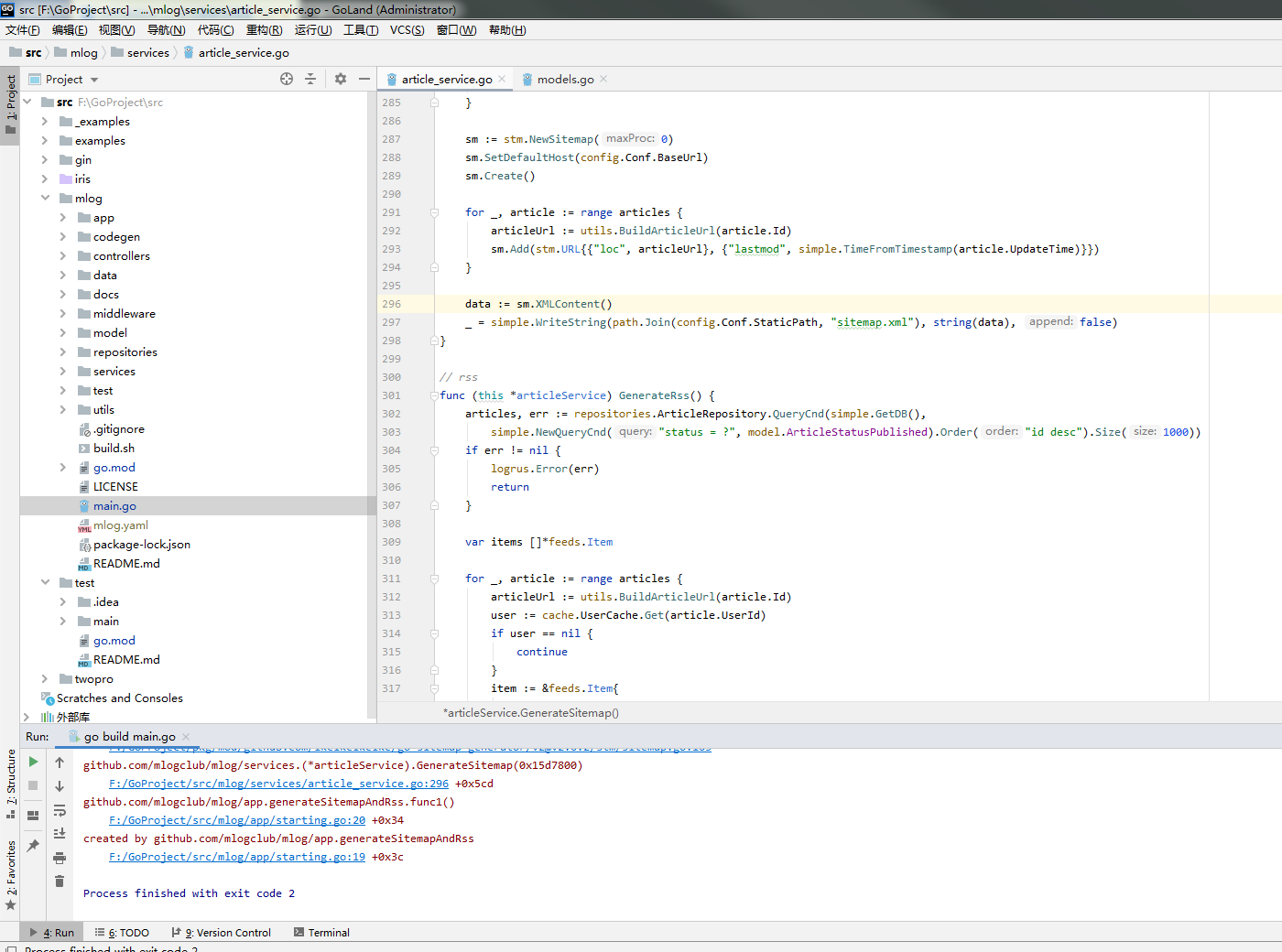Click articleService.GenerateSitemap() breadcrumb below editor
The height and width of the screenshot is (952, 1282).
pyautogui.click(x=531, y=713)
